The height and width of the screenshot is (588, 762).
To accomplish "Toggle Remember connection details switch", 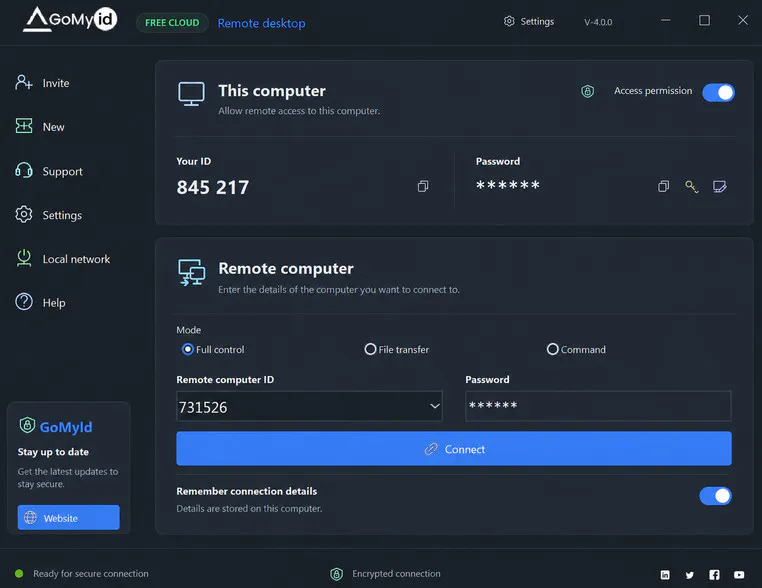I will [x=715, y=496].
